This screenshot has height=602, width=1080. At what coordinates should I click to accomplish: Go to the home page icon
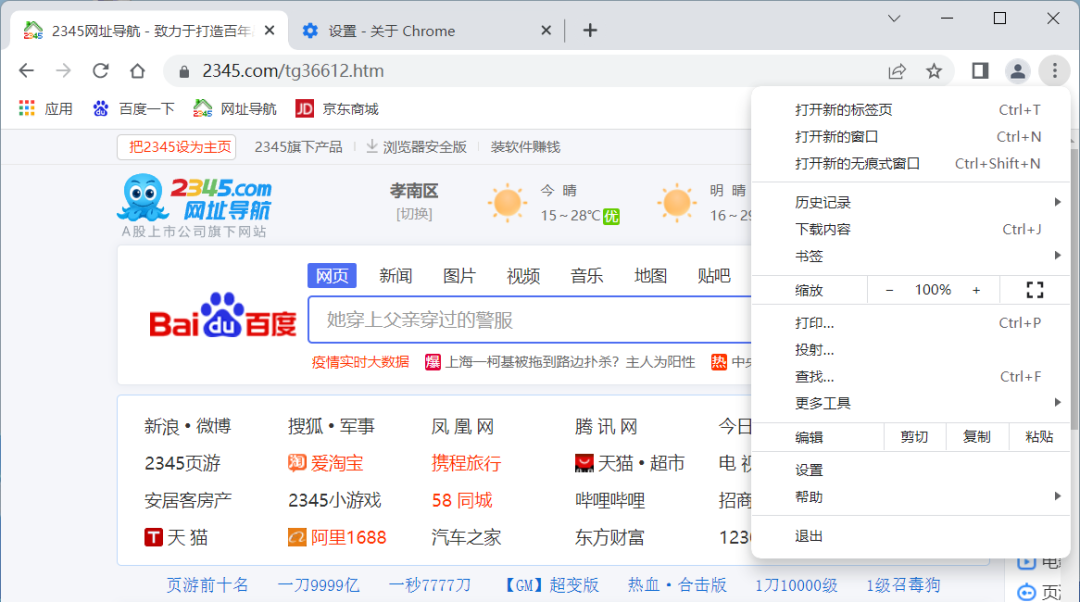138,71
